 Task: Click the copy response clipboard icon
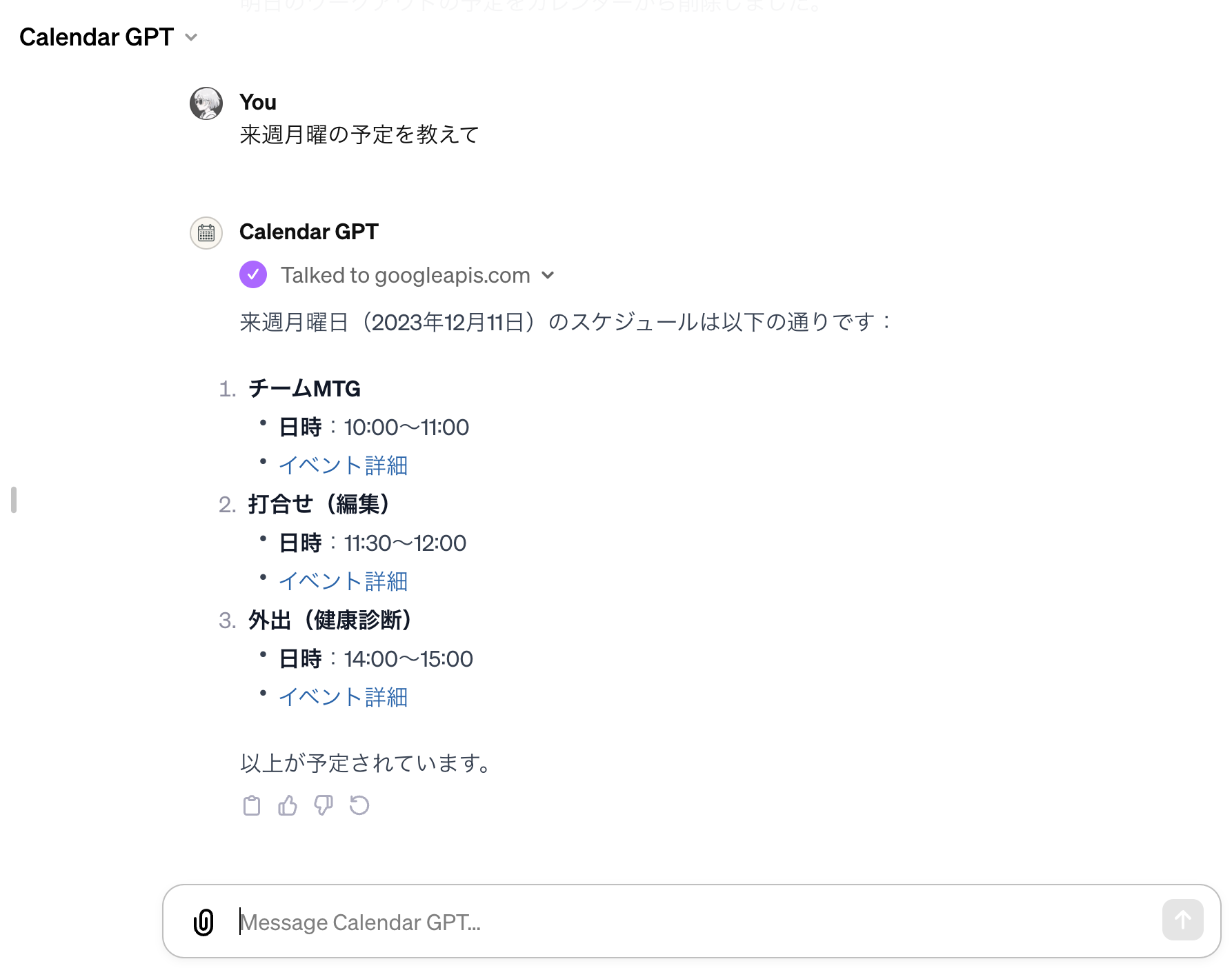pyautogui.click(x=252, y=805)
